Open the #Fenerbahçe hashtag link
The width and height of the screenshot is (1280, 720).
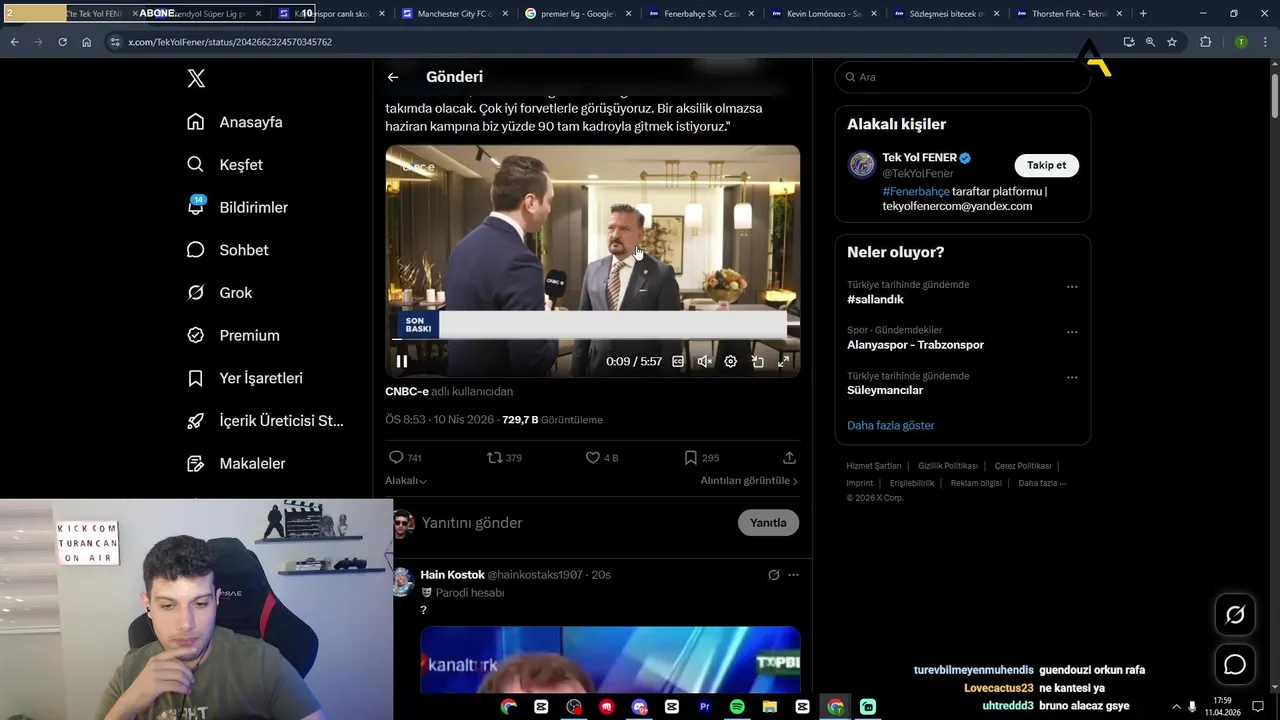pos(915,191)
